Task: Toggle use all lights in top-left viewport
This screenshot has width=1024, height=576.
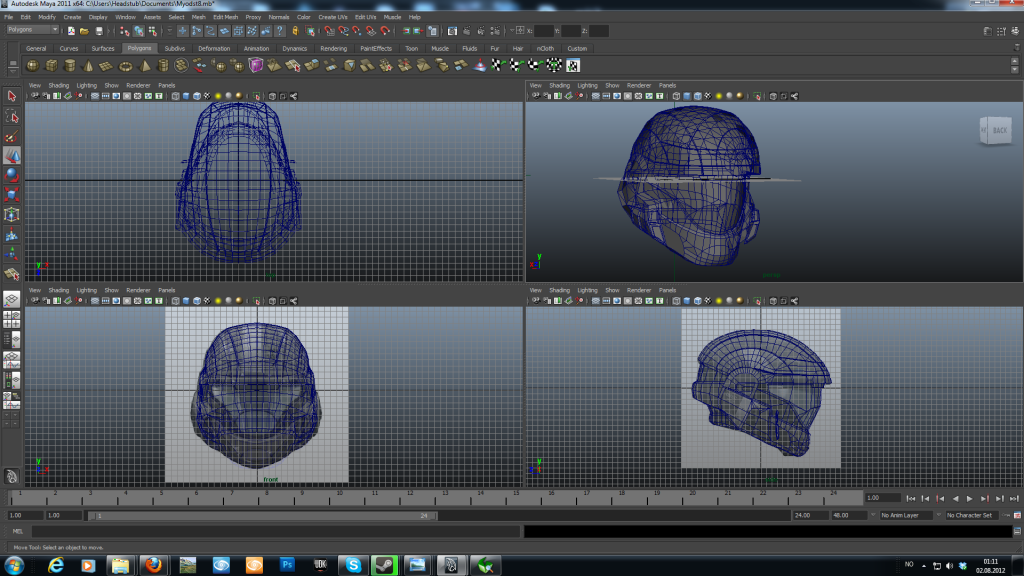Action: (x=218, y=96)
